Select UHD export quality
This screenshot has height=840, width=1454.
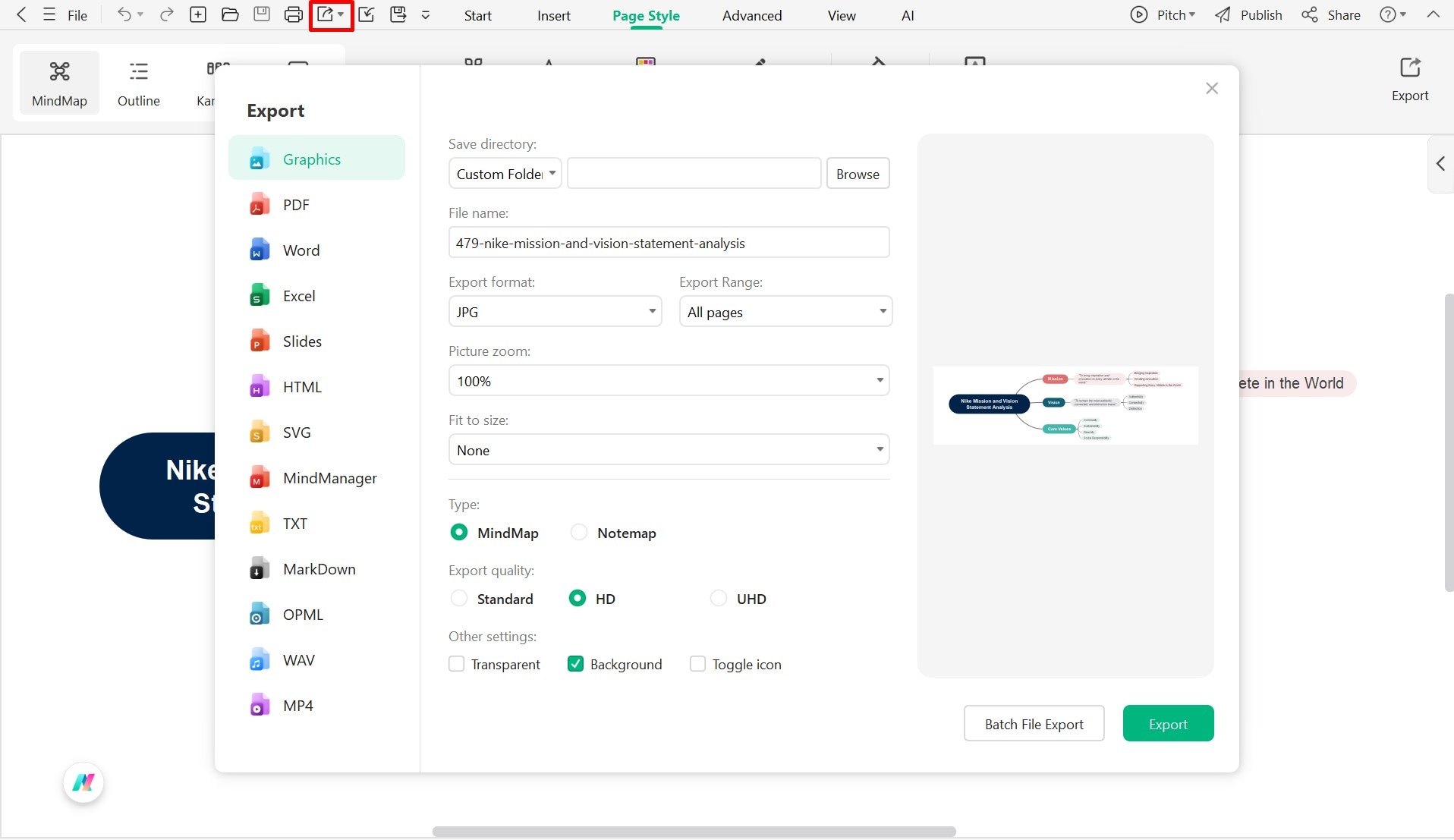(719, 599)
